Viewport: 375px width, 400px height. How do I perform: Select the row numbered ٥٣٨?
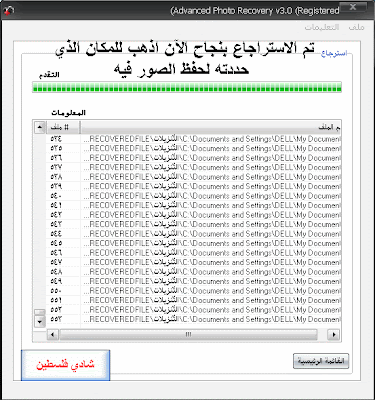click(x=194, y=177)
